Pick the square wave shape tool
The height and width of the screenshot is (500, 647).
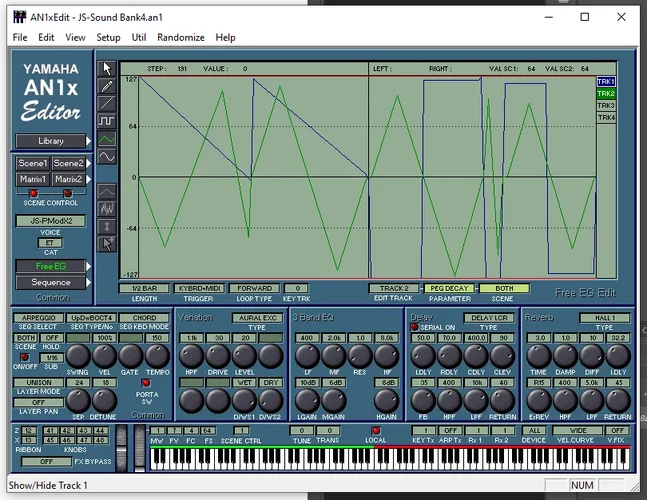[x=107, y=122]
